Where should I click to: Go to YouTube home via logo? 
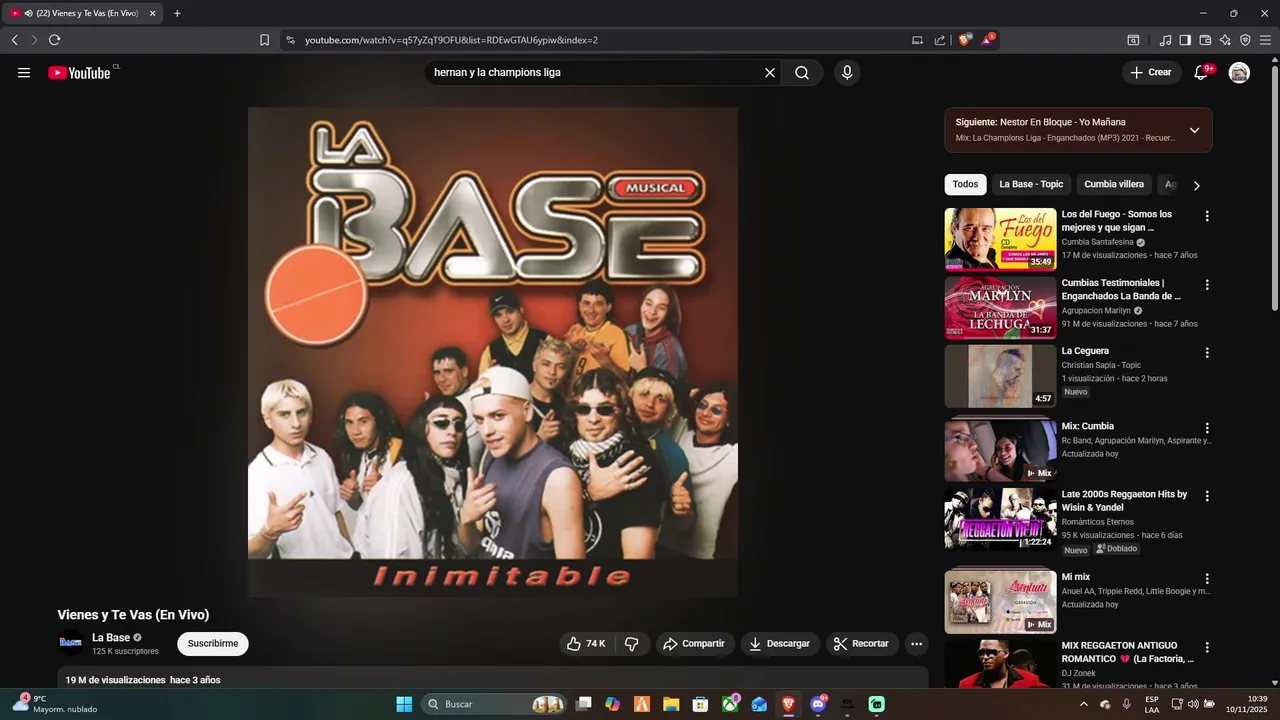79,72
